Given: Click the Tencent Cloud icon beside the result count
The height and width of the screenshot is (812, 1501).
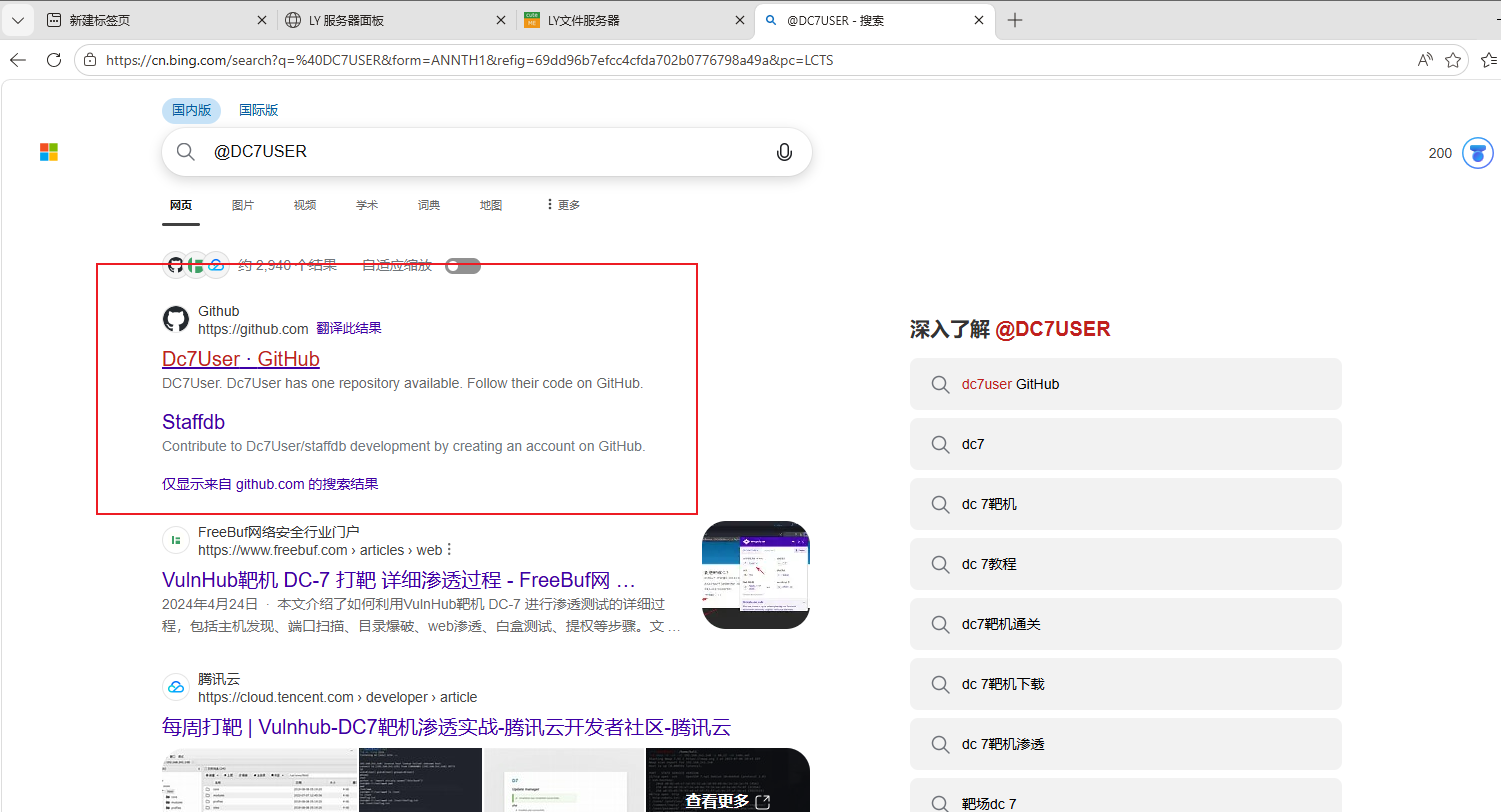Looking at the screenshot, I should click(x=216, y=265).
